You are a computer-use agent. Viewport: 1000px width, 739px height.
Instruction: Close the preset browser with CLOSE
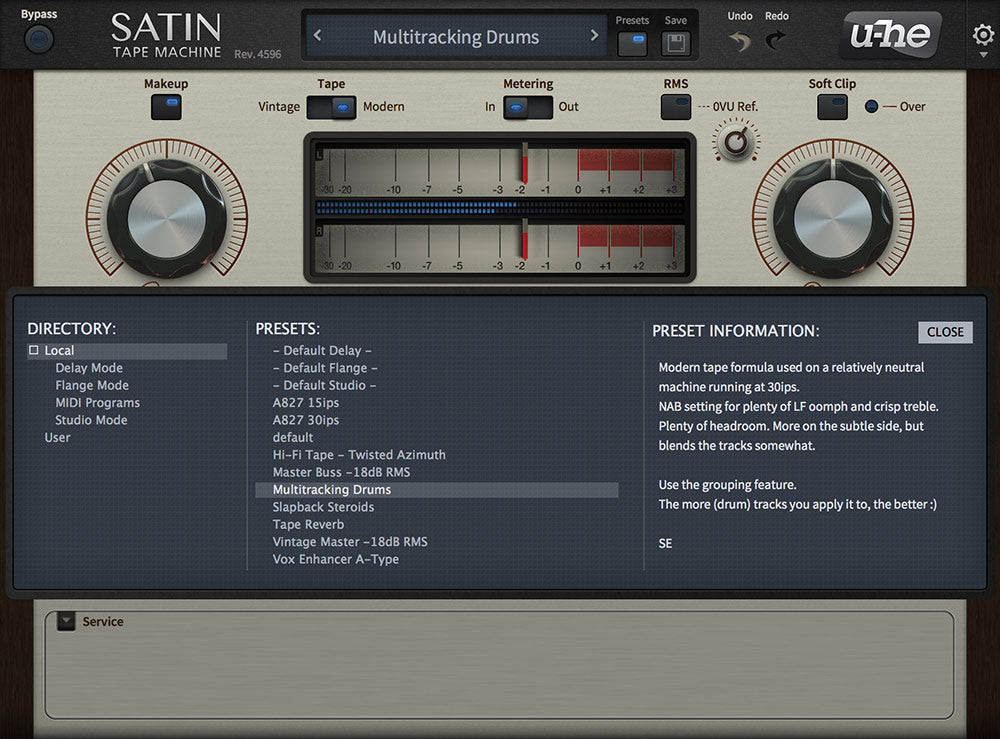945,332
